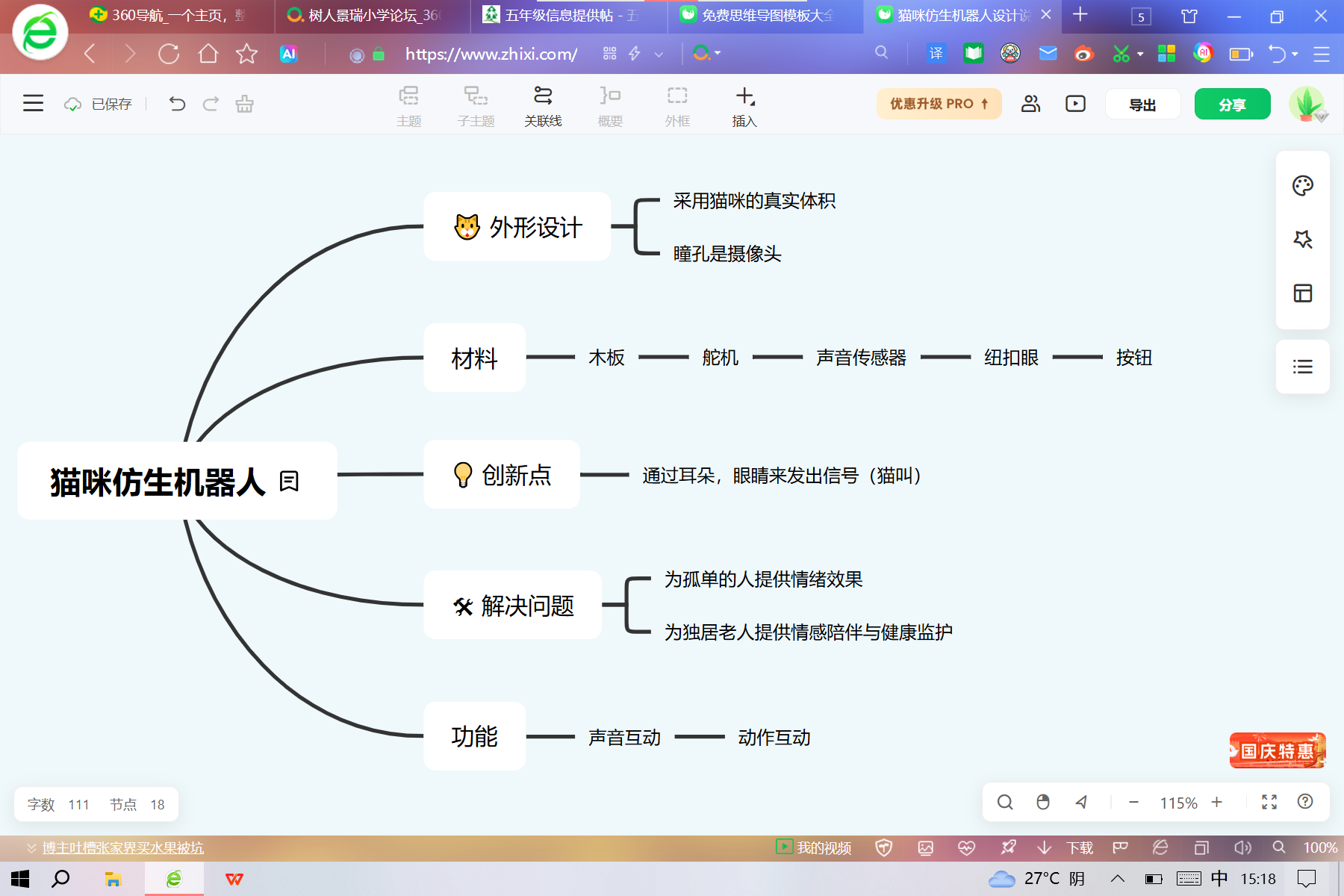This screenshot has width=1344, height=896.
Task: Start presentation play mode icon
Action: click(x=1075, y=104)
